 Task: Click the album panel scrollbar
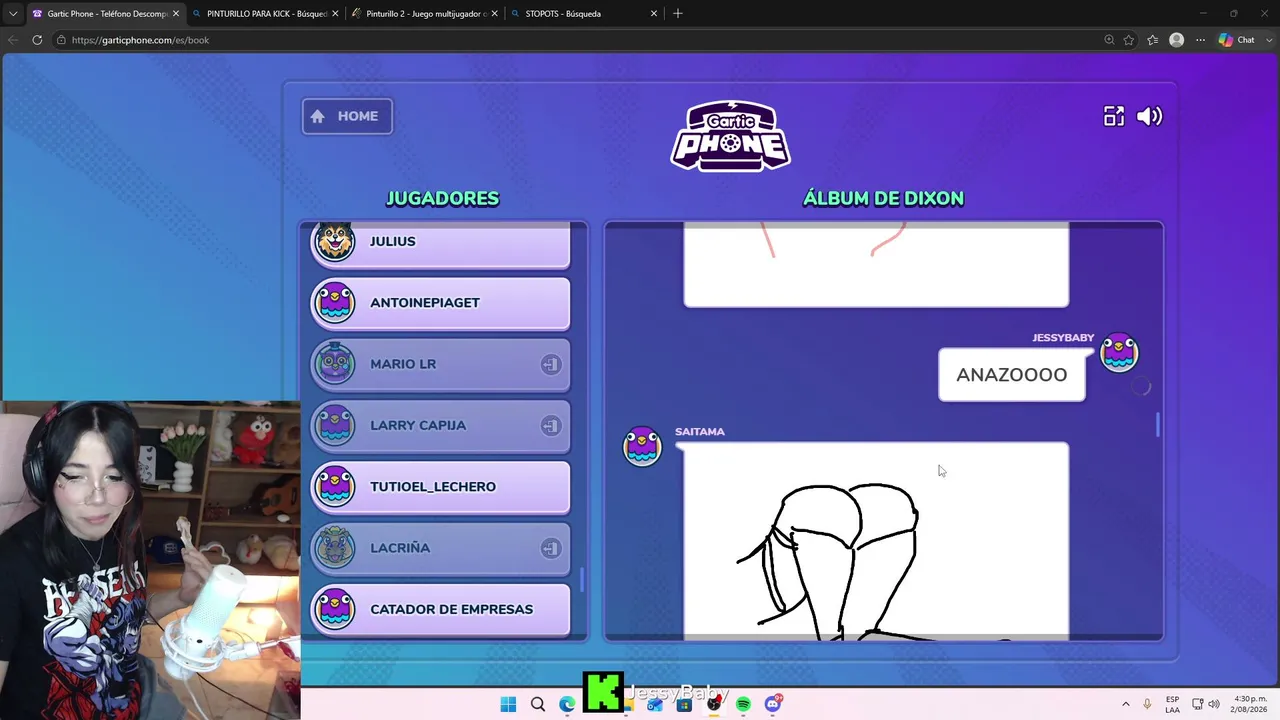click(x=1158, y=425)
